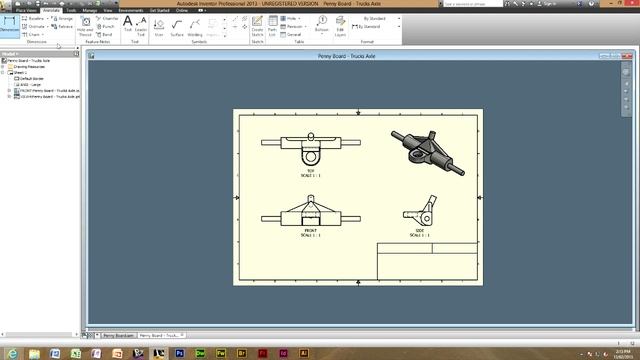Open the Revision table dropdown arrow

tap(306, 27)
